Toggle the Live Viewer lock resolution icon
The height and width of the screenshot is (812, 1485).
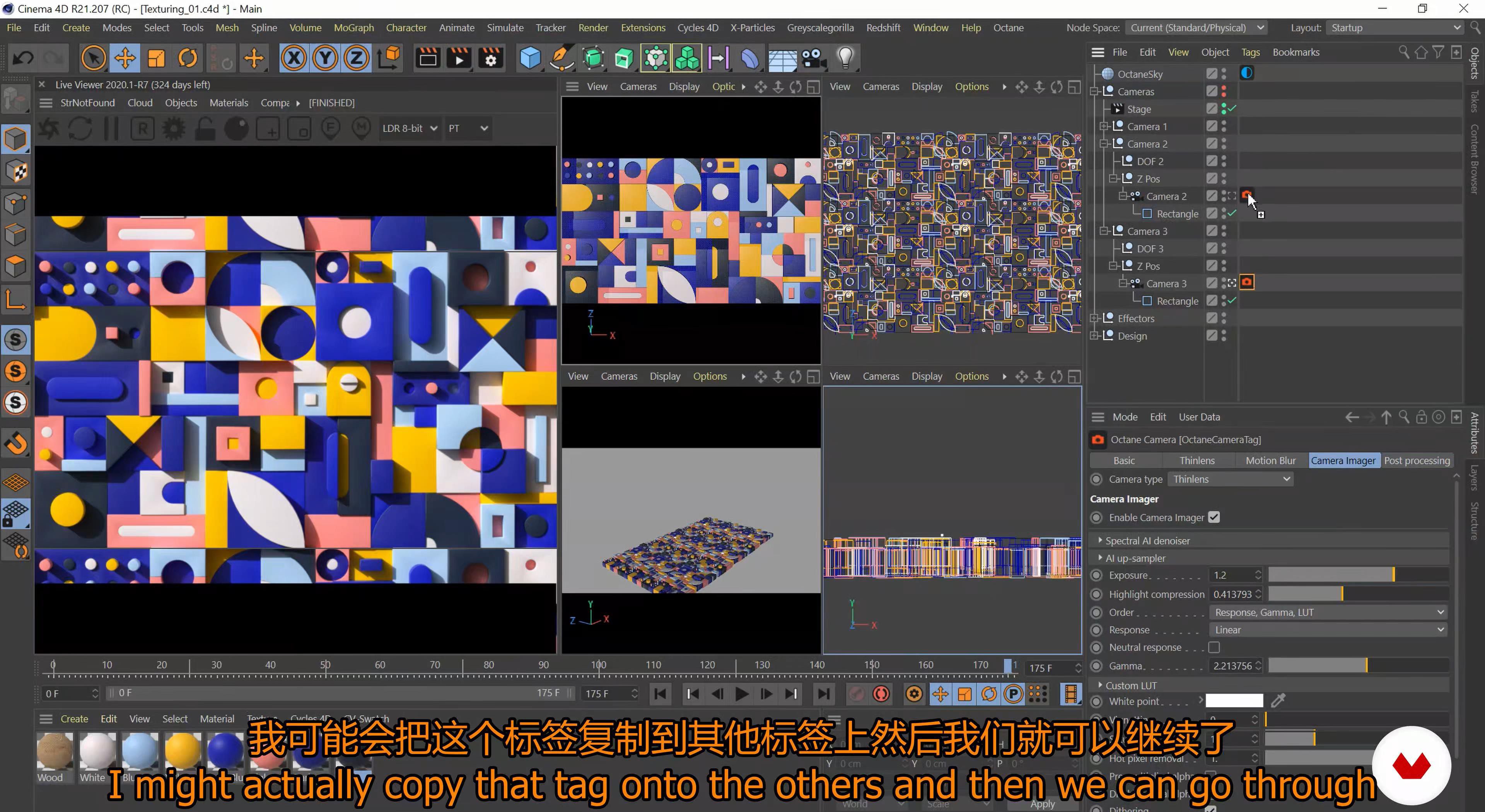click(x=205, y=128)
